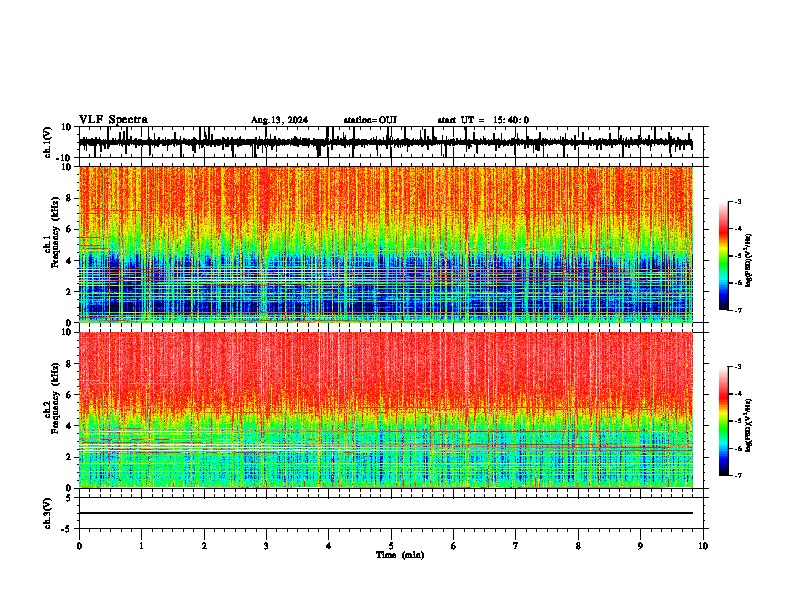Click the "station=OUI" header text
This screenshot has height=612, width=792.
tap(370, 120)
